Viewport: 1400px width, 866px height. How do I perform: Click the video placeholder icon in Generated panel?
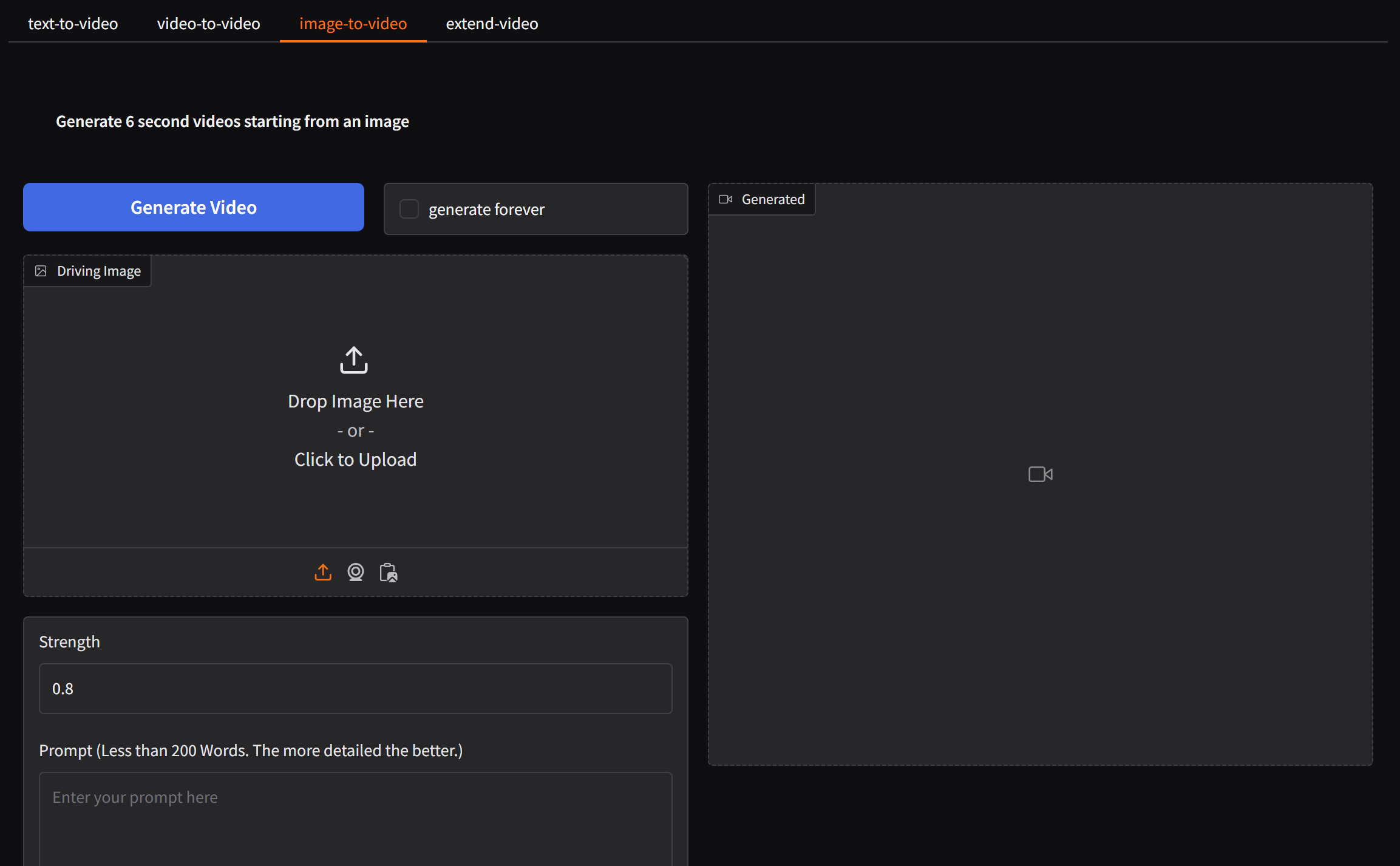[1040, 474]
